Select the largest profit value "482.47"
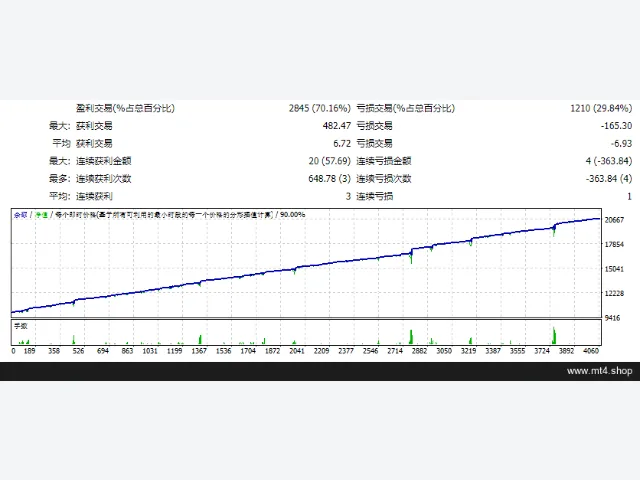This screenshot has height=480, width=640. (x=337, y=126)
